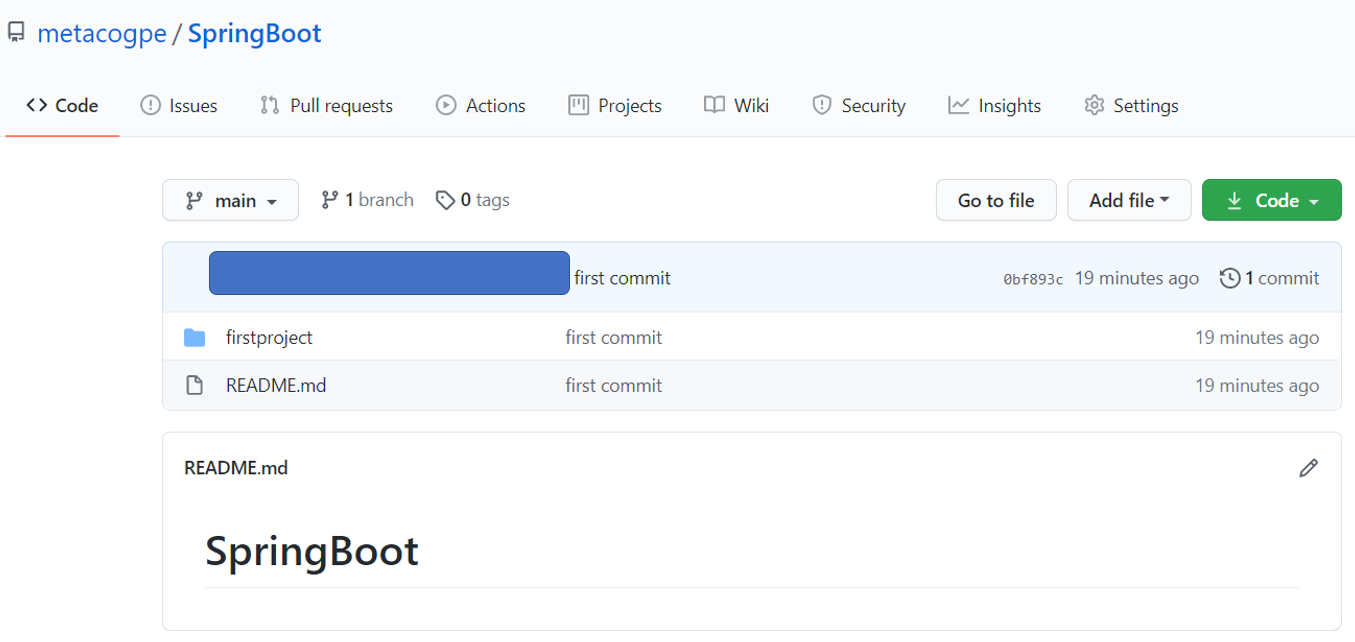Open the metacogpe owner profile link
Screen dimensions: 1355x642
(x=101, y=33)
